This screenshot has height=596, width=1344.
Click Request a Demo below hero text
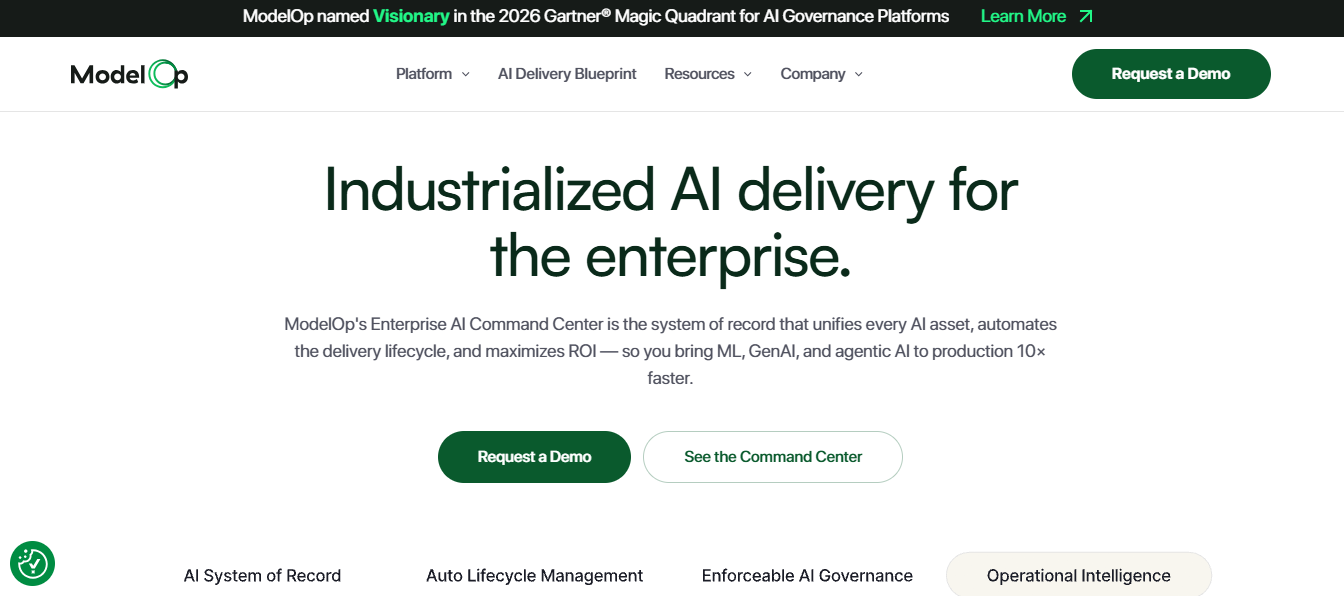tap(534, 457)
